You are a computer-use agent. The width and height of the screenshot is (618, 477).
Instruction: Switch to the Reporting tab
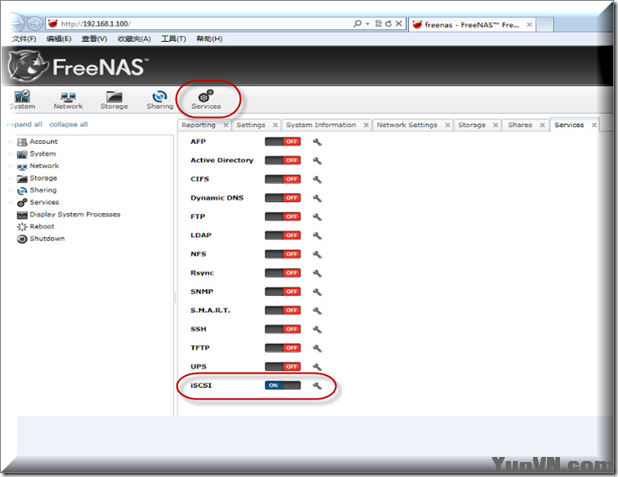[199, 125]
